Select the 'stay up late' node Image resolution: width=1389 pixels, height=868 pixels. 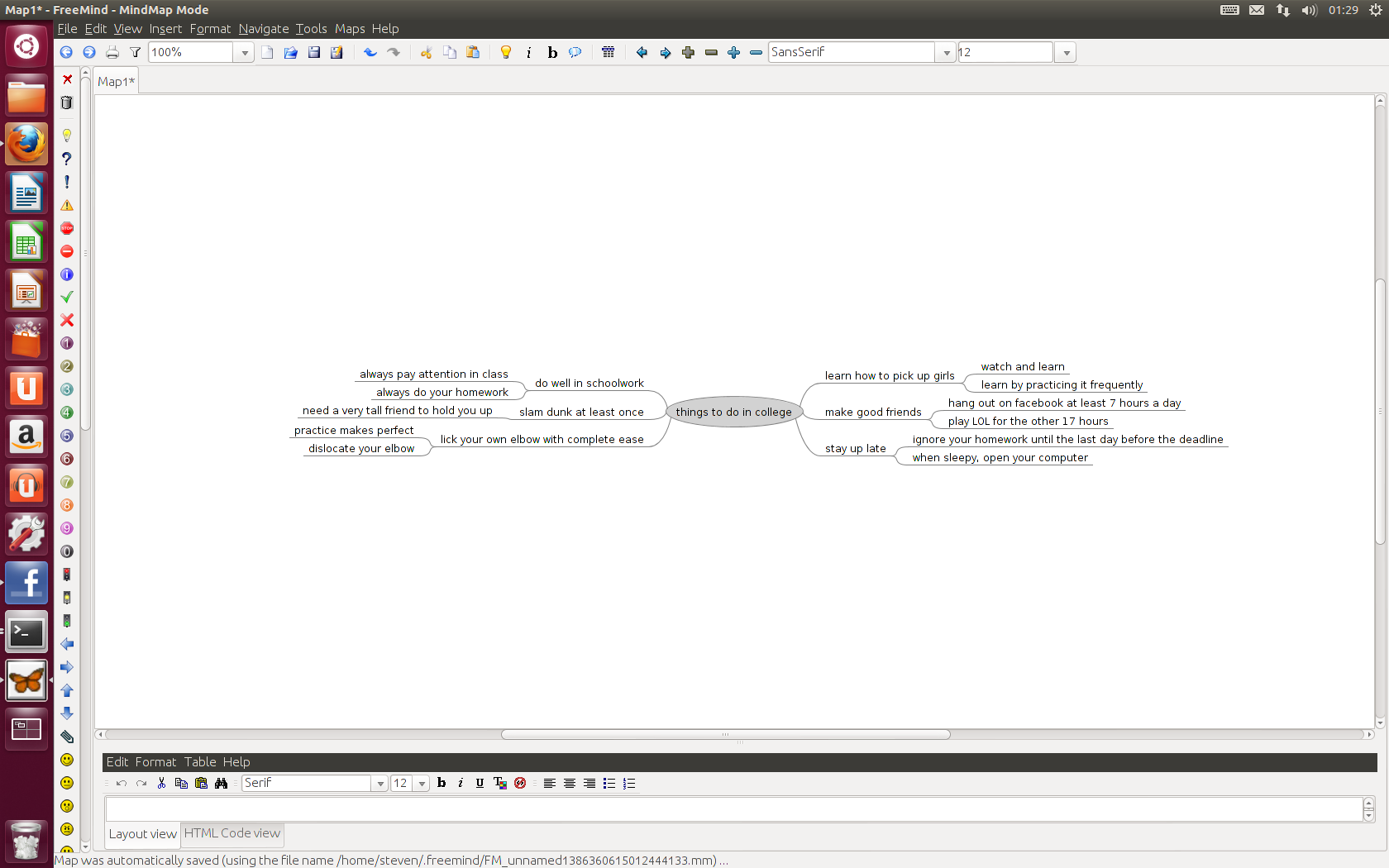click(x=855, y=448)
